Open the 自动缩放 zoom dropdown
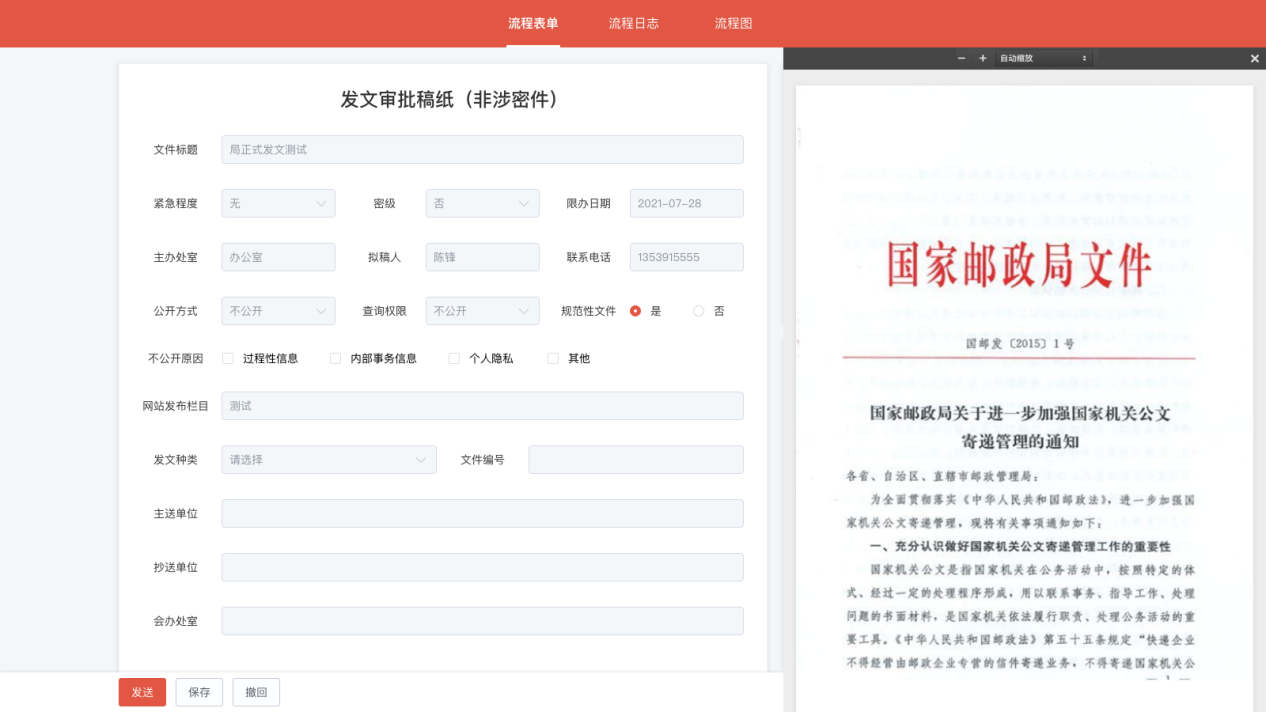This screenshot has height=712, width=1266. pyautogui.click(x=1043, y=59)
